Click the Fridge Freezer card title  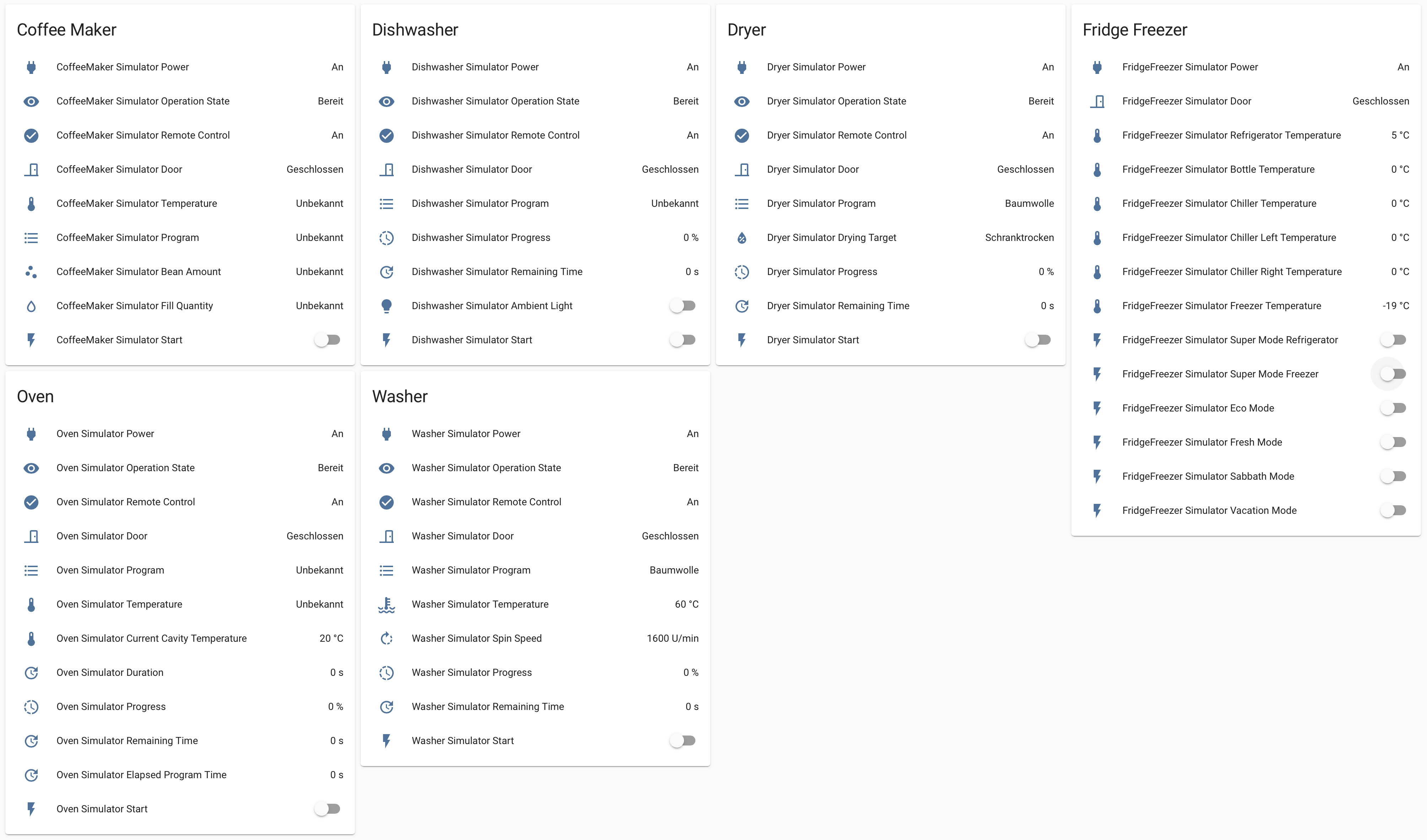tap(1135, 30)
